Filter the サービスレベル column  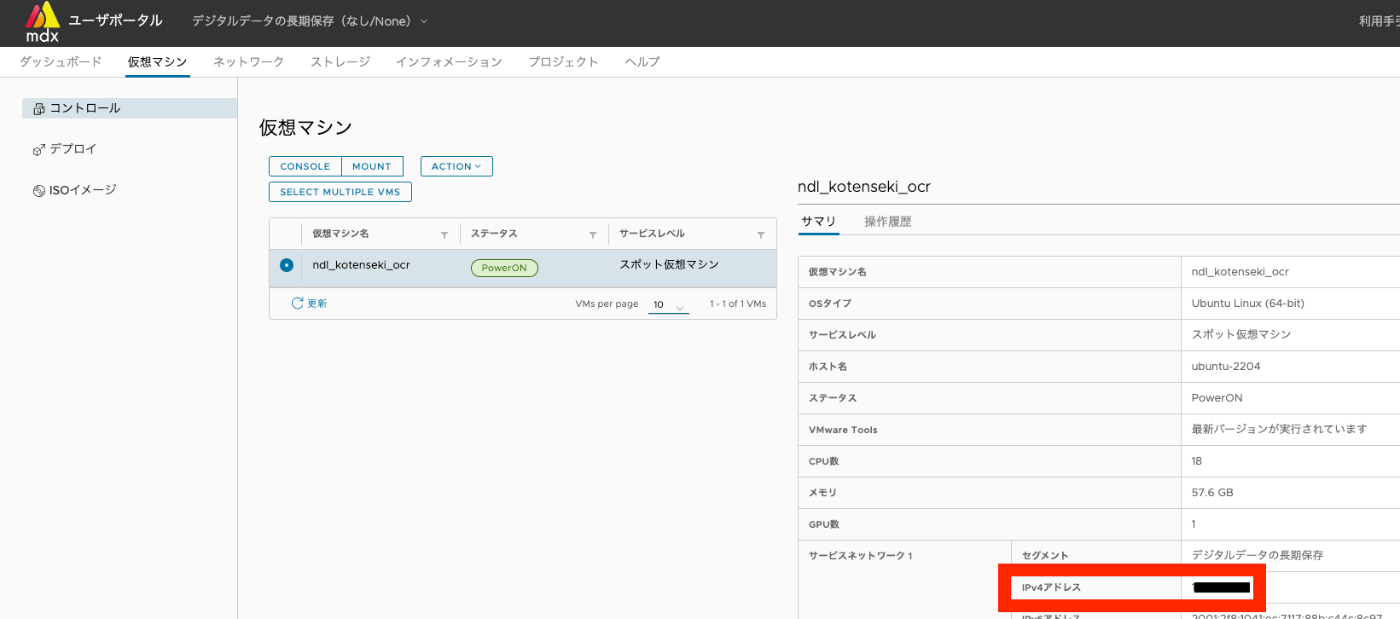[761, 234]
